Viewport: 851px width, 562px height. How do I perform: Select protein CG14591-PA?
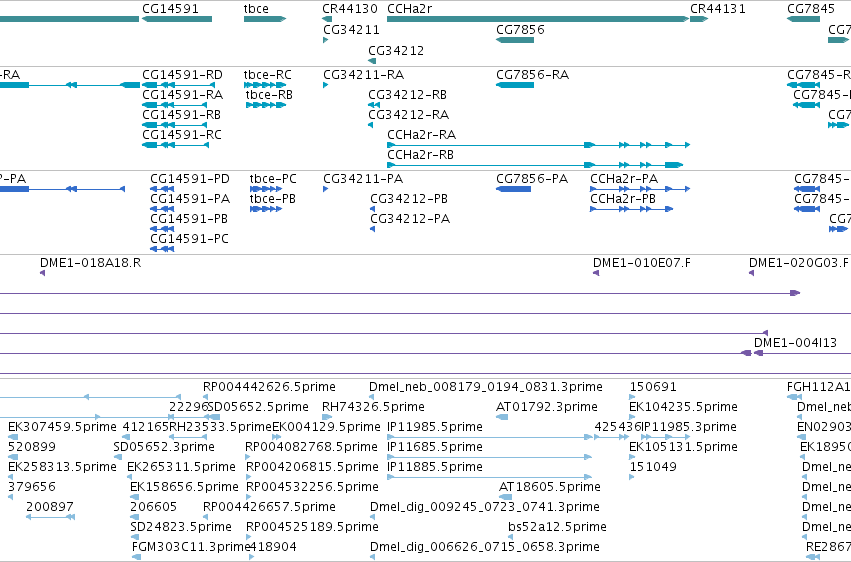point(190,199)
